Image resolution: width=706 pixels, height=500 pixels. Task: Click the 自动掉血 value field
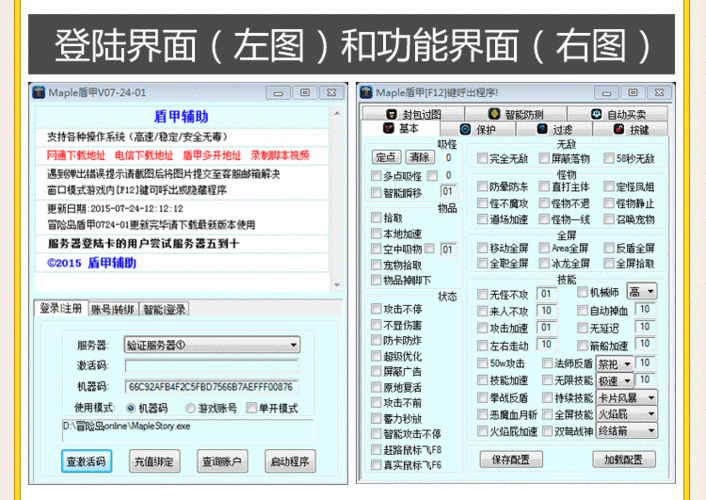pyautogui.click(x=645, y=309)
